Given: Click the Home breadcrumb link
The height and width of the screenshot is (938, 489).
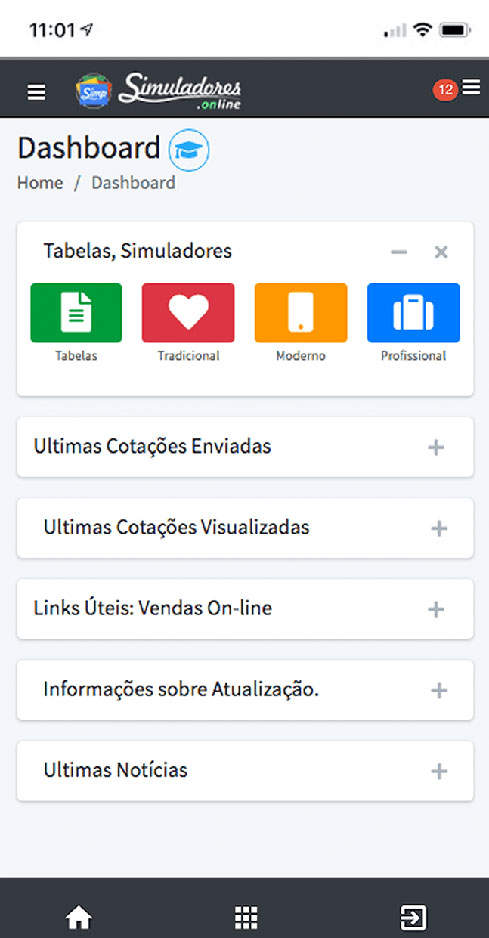Looking at the screenshot, I should click(40, 182).
